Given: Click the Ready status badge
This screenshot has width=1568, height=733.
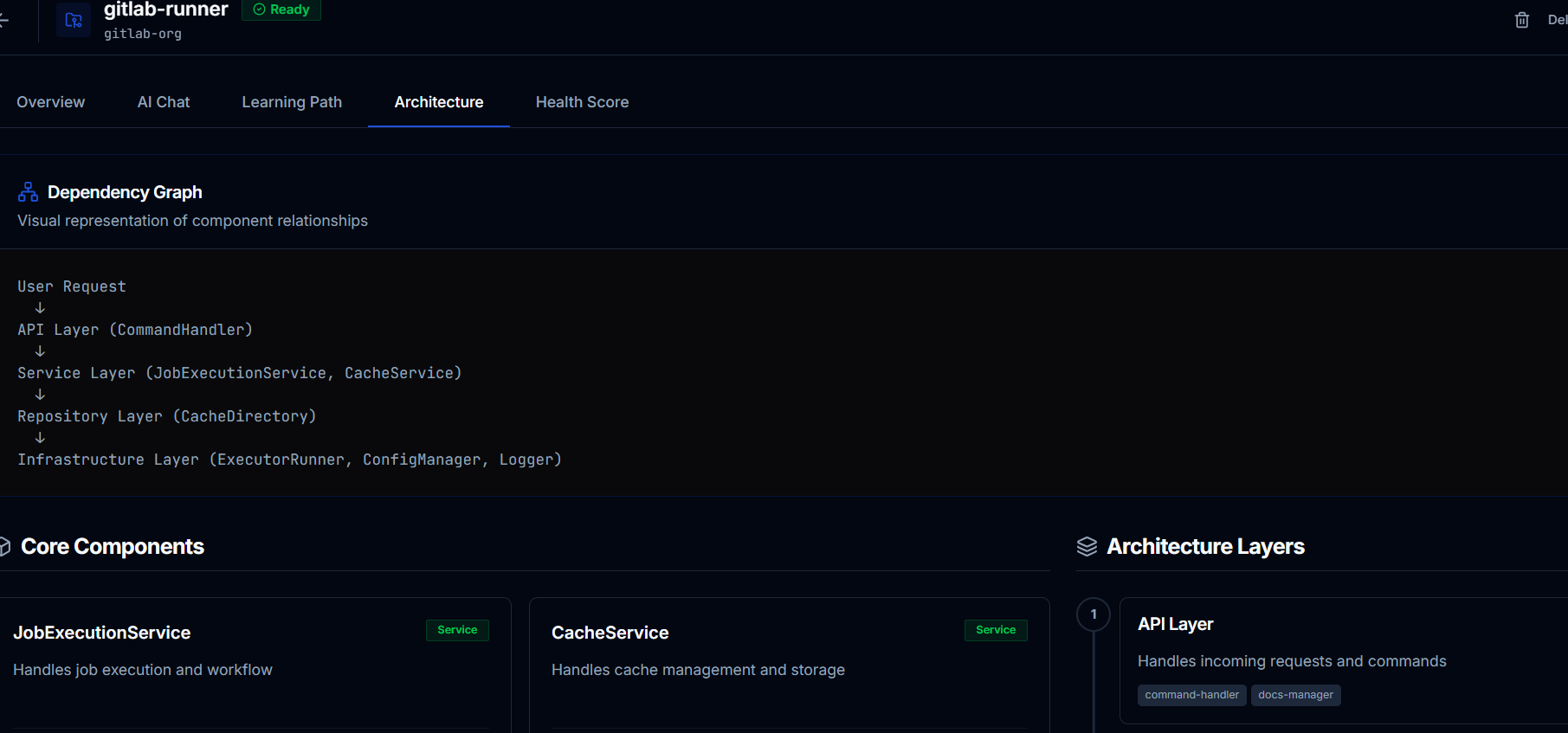Looking at the screenshot, I should (x=281, y=10).
